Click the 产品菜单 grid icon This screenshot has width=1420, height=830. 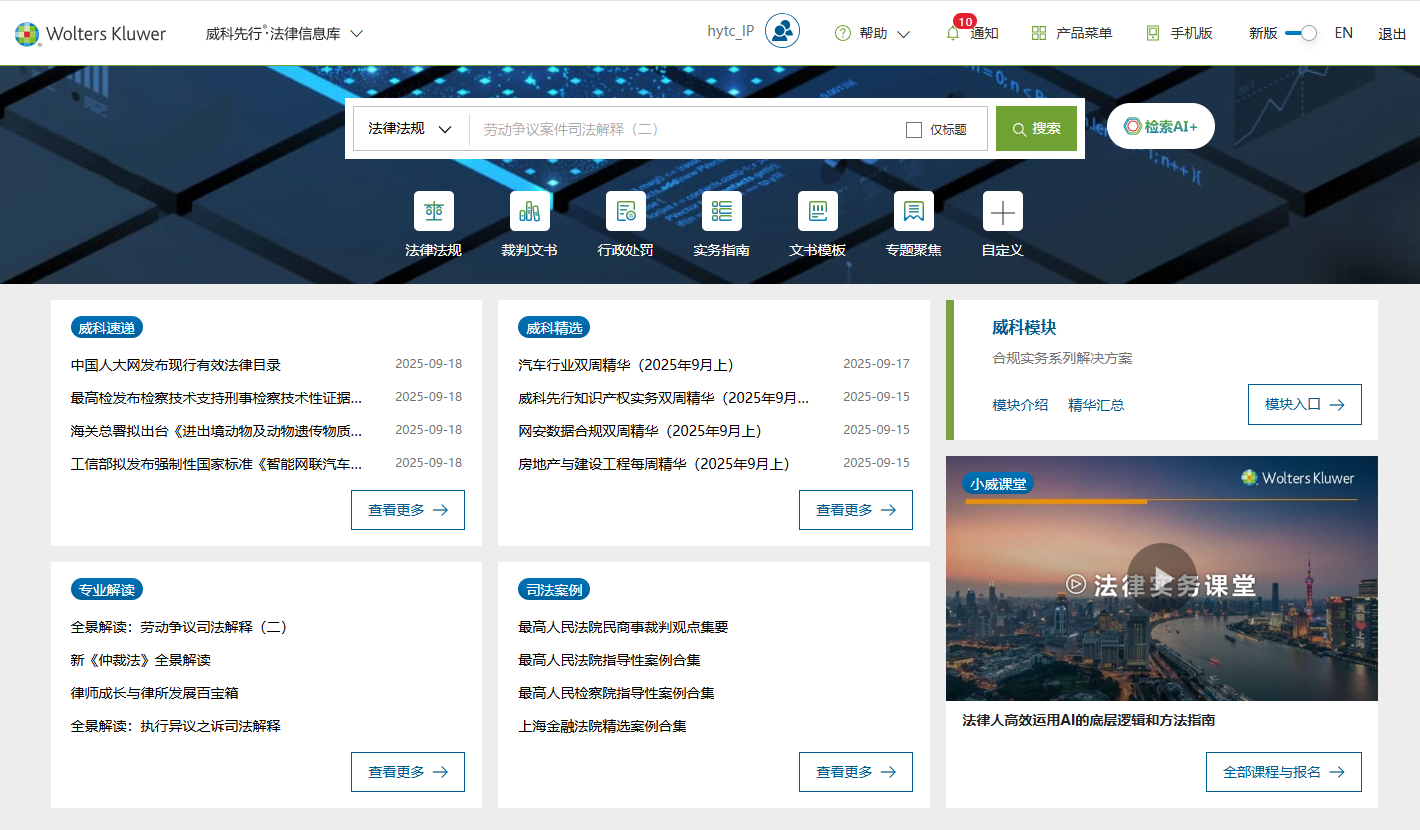coord(1039,33)
